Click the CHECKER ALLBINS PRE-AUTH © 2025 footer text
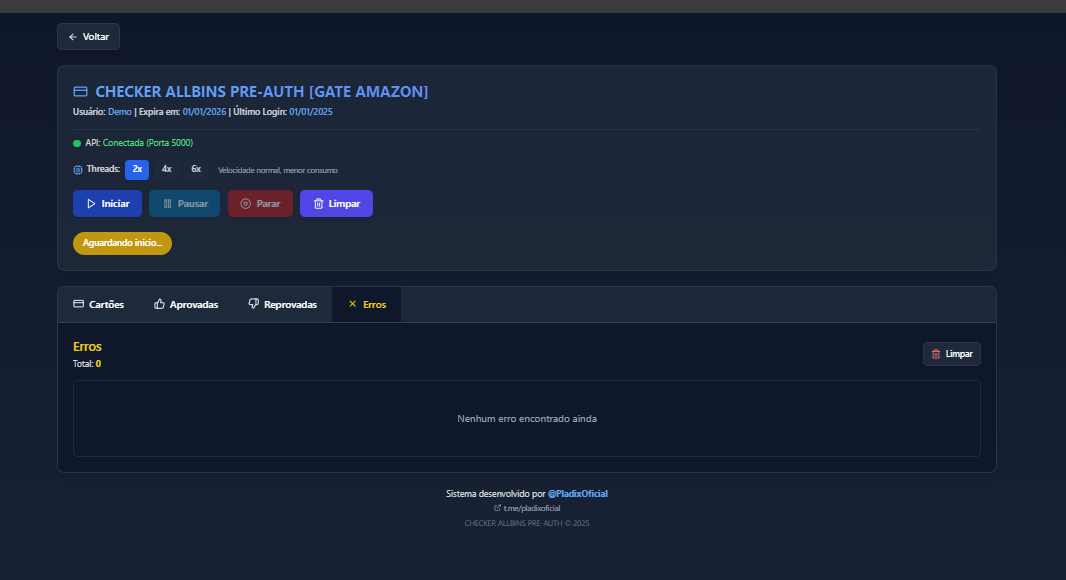 click(x=527, y=524)
